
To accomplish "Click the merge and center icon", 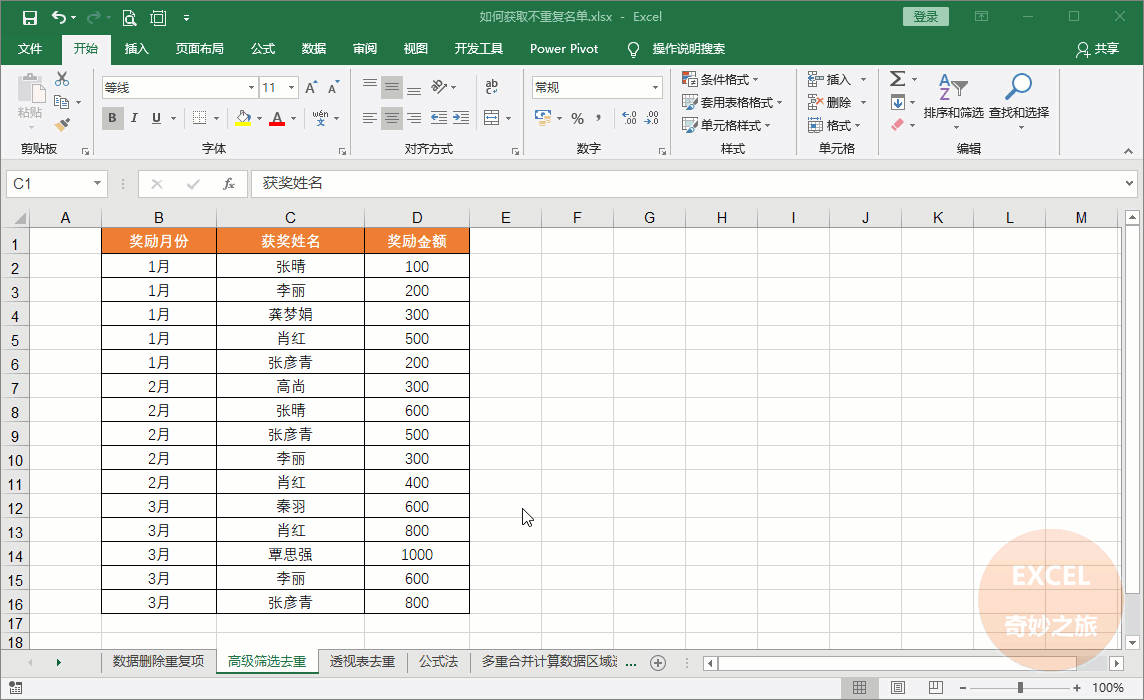I will click(492, 118).
